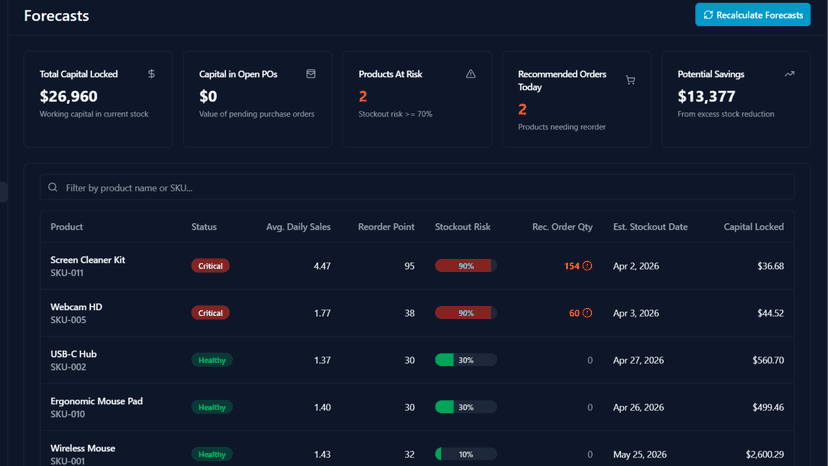Sort by the Status column header
The image size is (828, 466).
point(204,227)
